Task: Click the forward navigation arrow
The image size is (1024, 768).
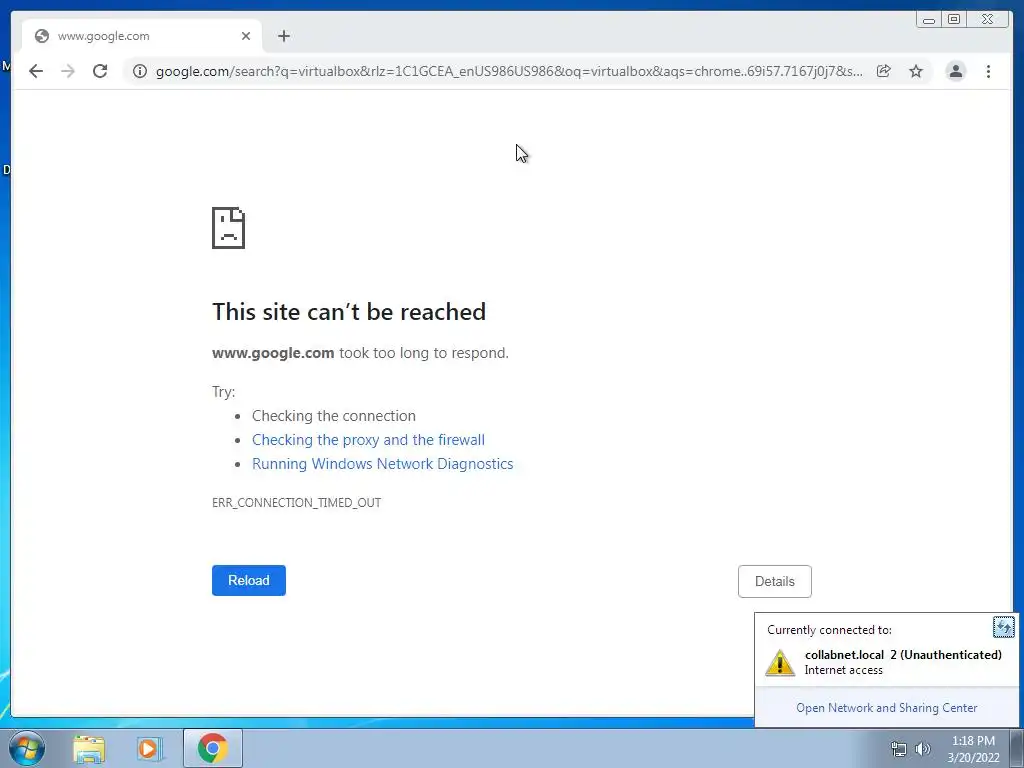Action: 68,71
